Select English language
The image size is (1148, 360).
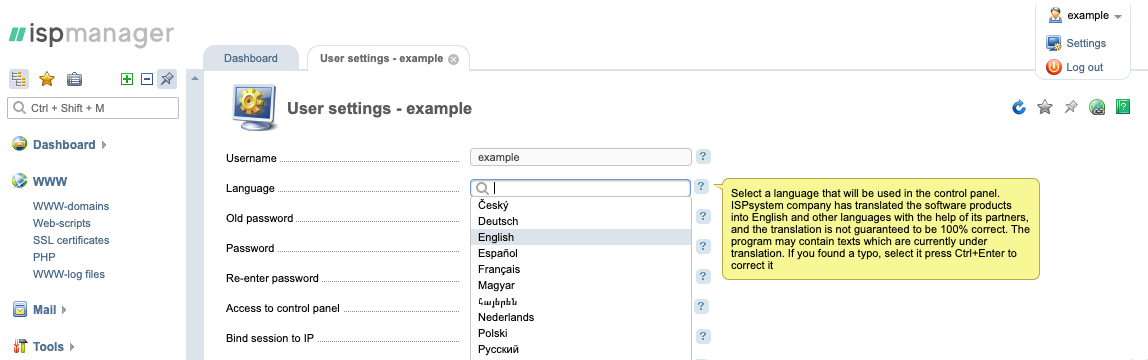[581, 237]
